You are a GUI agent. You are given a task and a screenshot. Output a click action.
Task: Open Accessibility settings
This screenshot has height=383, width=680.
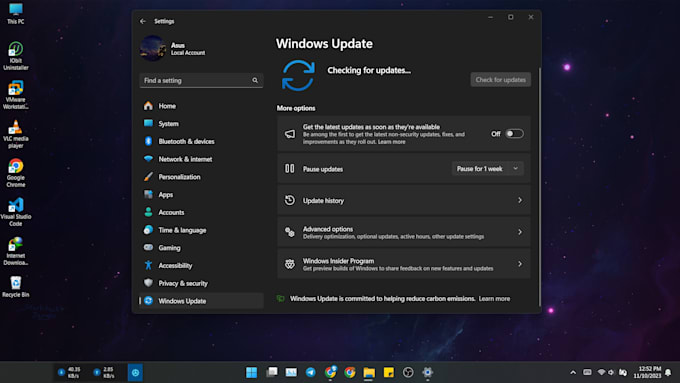tap(202, 265)
